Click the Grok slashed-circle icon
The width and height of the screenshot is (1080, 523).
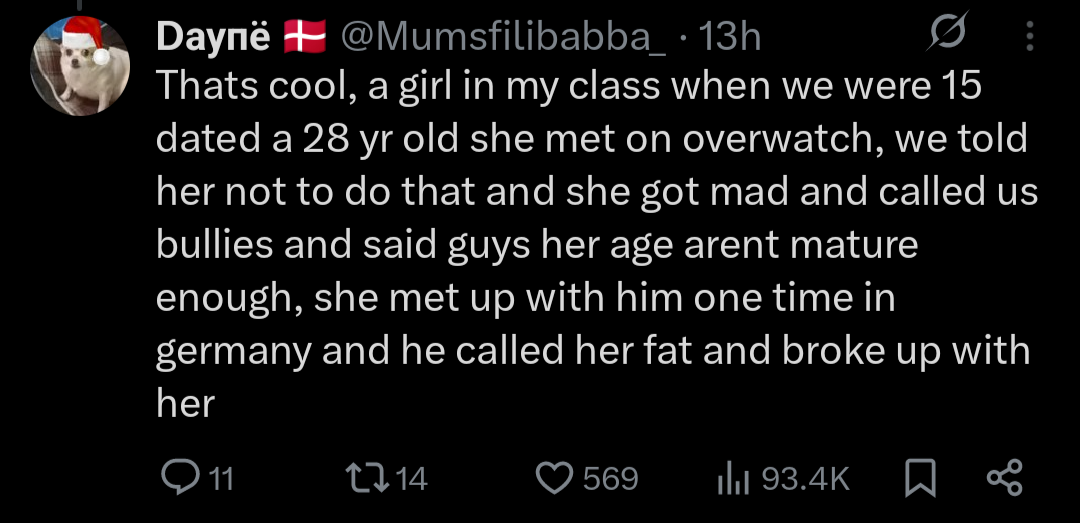point(943,37)
